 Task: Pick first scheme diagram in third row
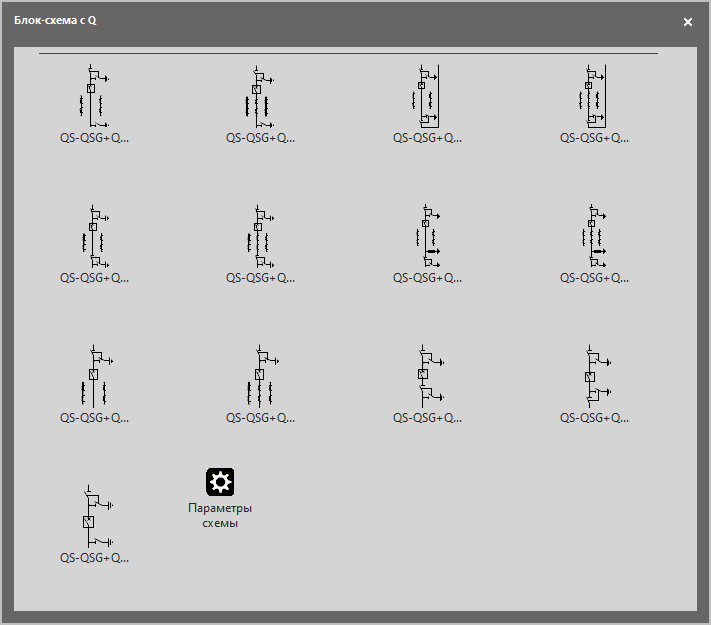[93, 376]
